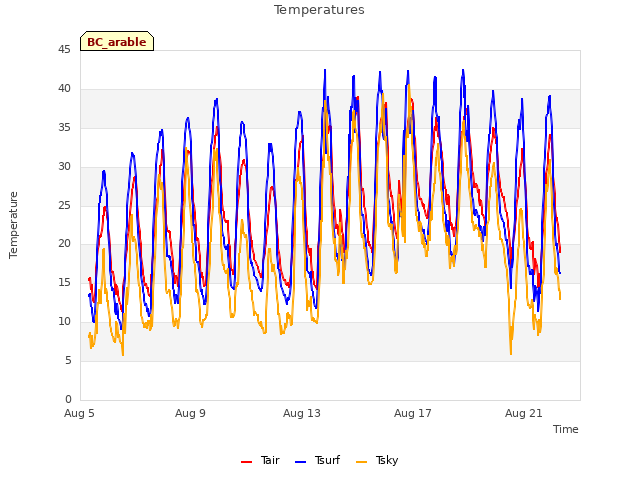
Task: Click the red Tair legend swatch
Action: 247,462
